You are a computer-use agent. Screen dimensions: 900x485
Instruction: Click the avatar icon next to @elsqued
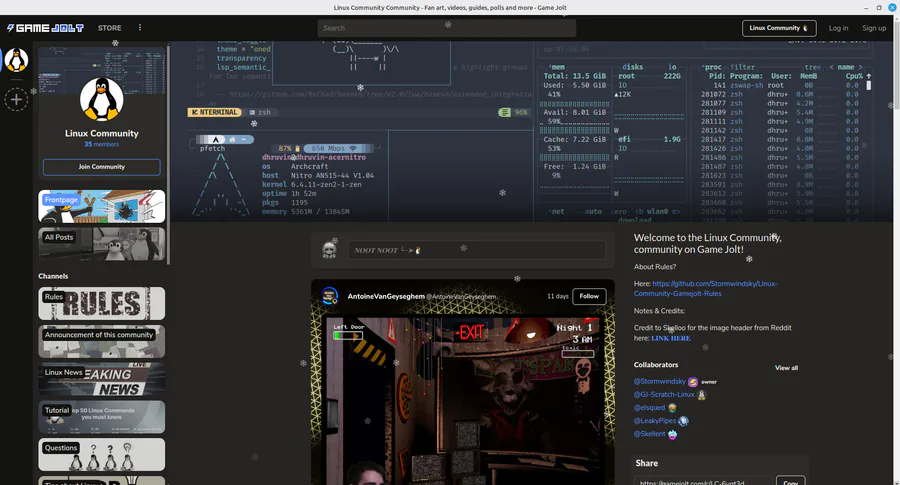pyautogui.click(x=672, y=408)
